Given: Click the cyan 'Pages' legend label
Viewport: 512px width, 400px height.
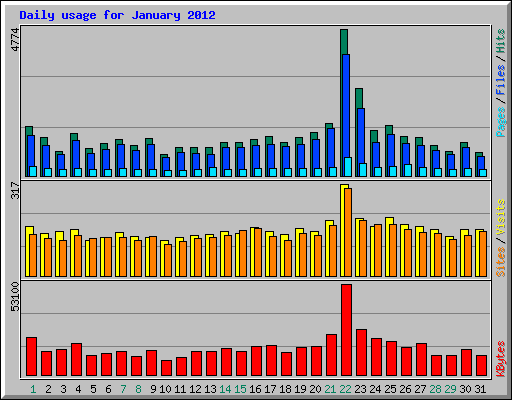Looking at the screenshot, I should [x=500, y=122].
